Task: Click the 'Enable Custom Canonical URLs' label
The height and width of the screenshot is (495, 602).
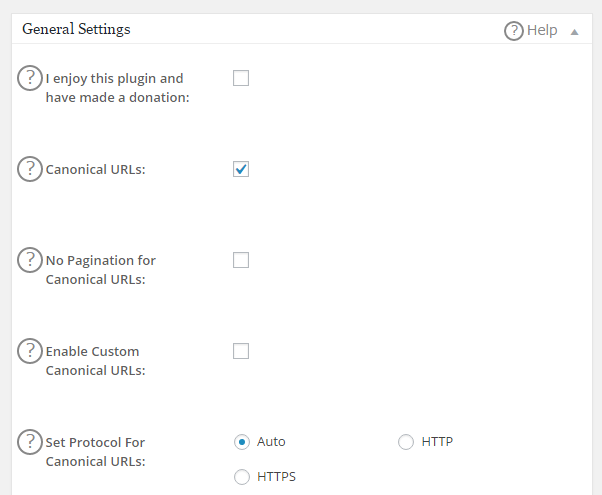Action: (x=95, y=361)
